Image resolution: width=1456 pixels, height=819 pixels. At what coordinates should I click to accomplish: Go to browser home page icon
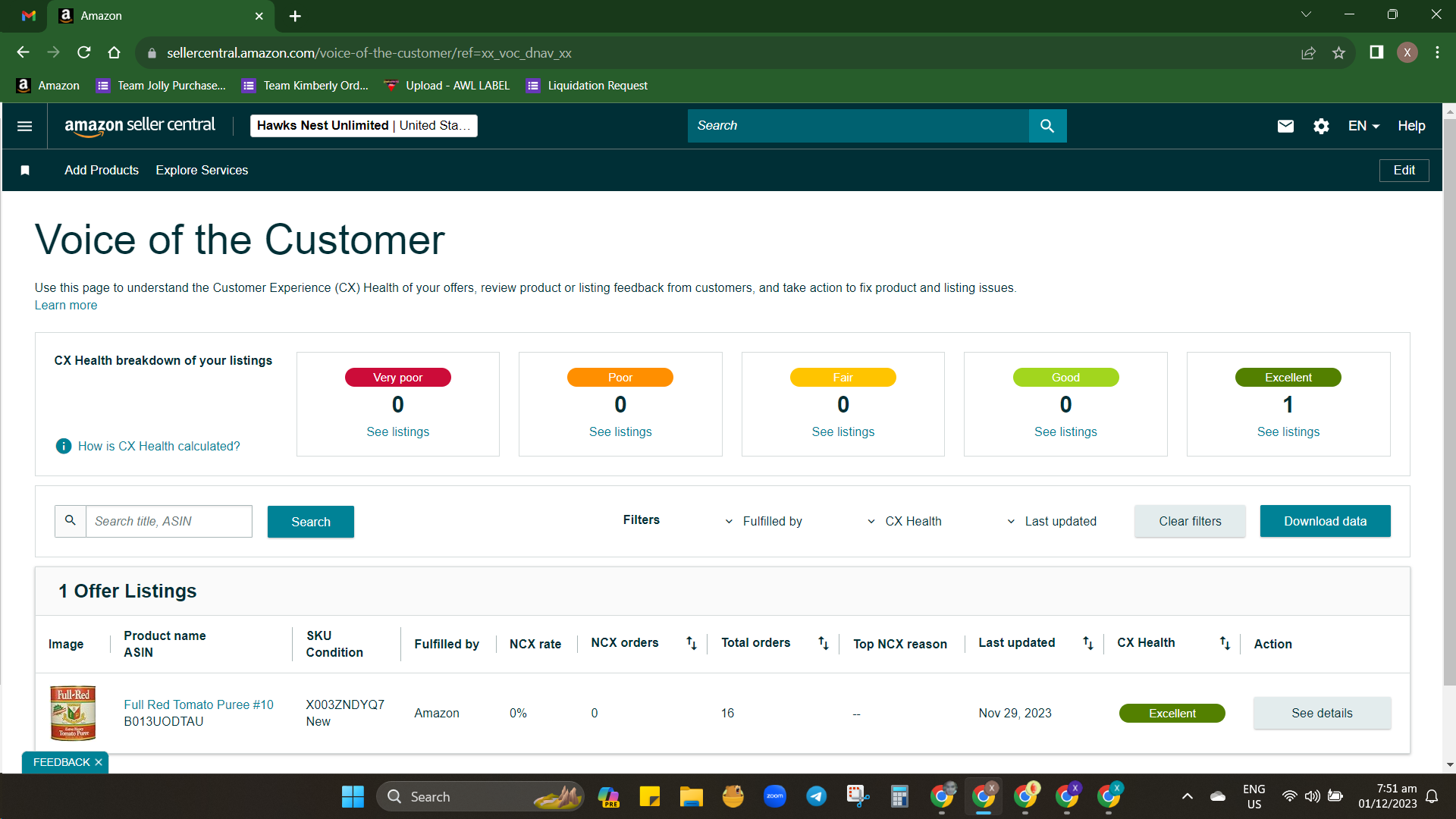[115, 53]
